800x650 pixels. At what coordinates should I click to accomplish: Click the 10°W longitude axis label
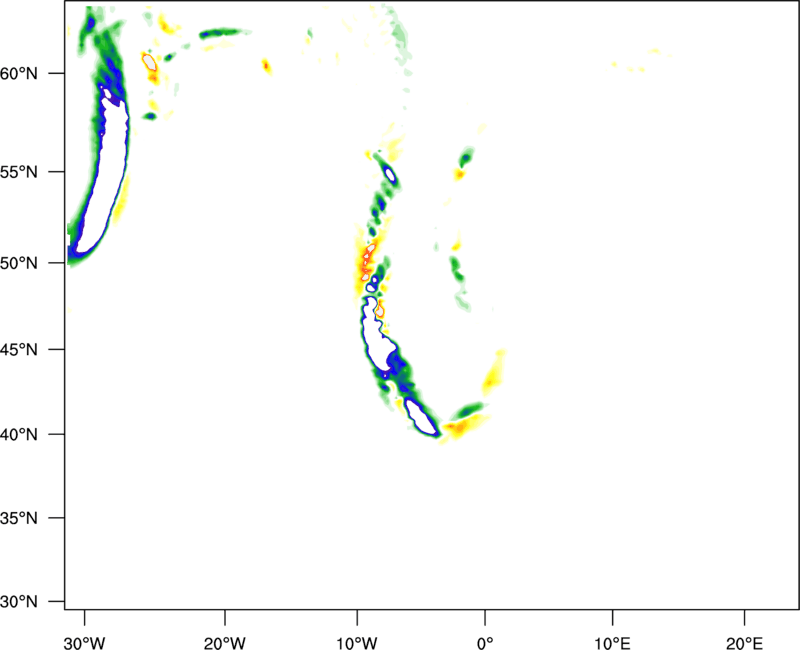point(357,643)
